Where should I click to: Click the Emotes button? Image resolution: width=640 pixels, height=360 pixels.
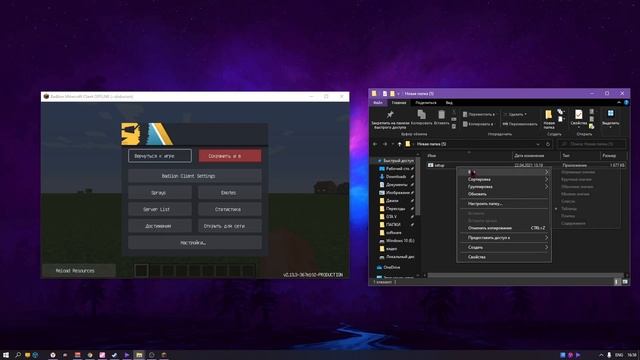[x=230, y=193]
